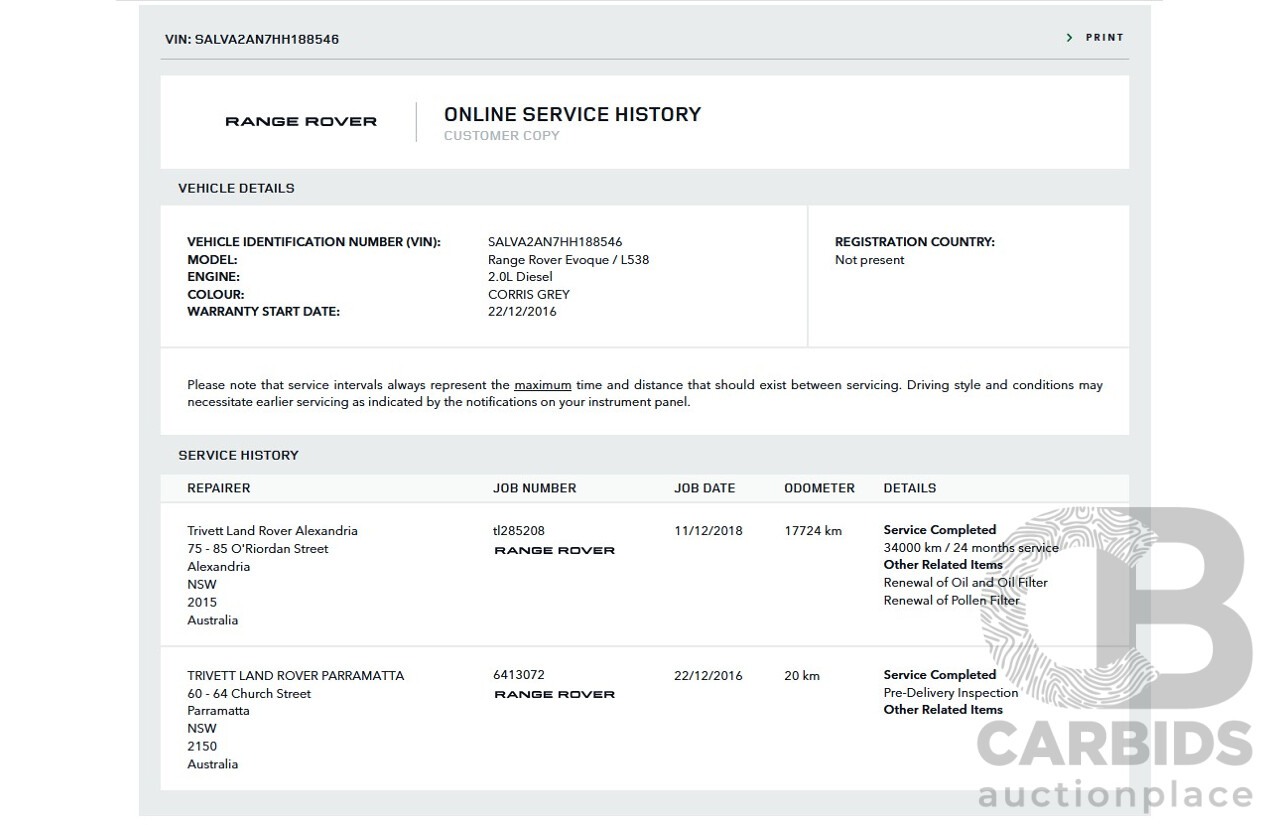Click the top bar text starting "VIN:"

252,40
